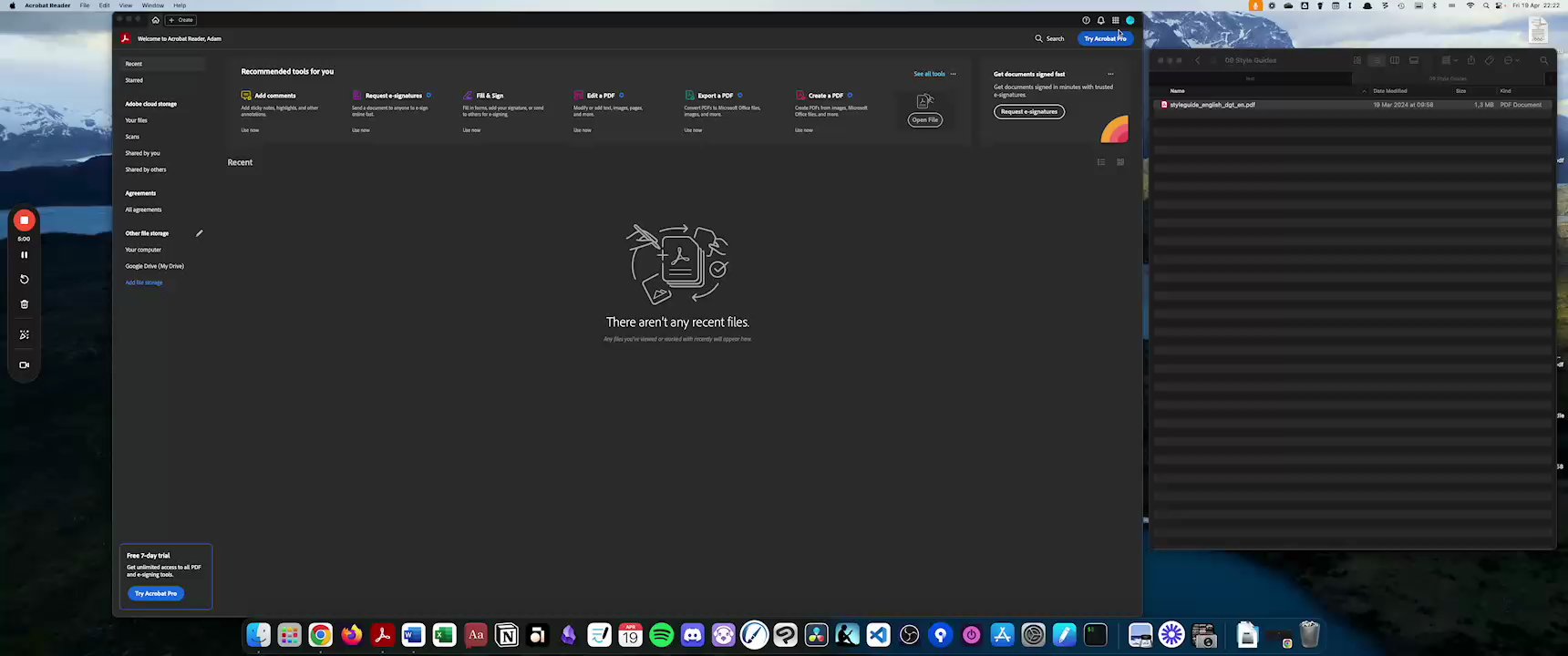
Task: Open the drawing effects tool in recorder
Action: (x=25, y=335)
